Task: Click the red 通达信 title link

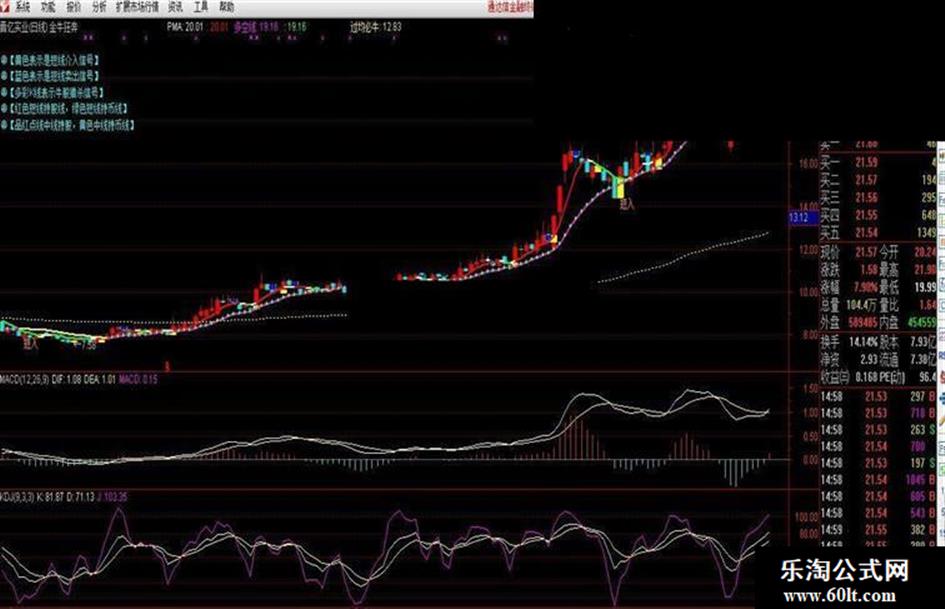Action: (x=510, y=7)
